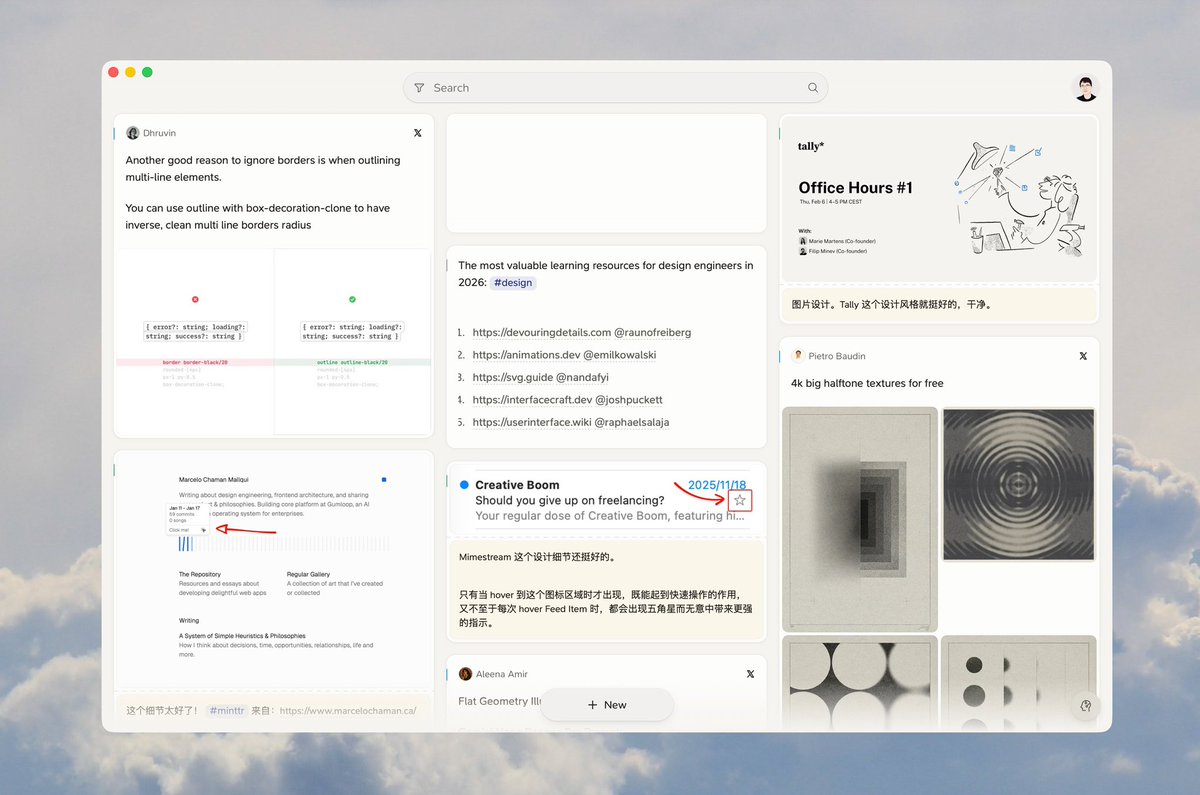Click the magnifier icon in the search bar
The height and width of the screenshot is (795, 1200).
(x=813, y=88)
